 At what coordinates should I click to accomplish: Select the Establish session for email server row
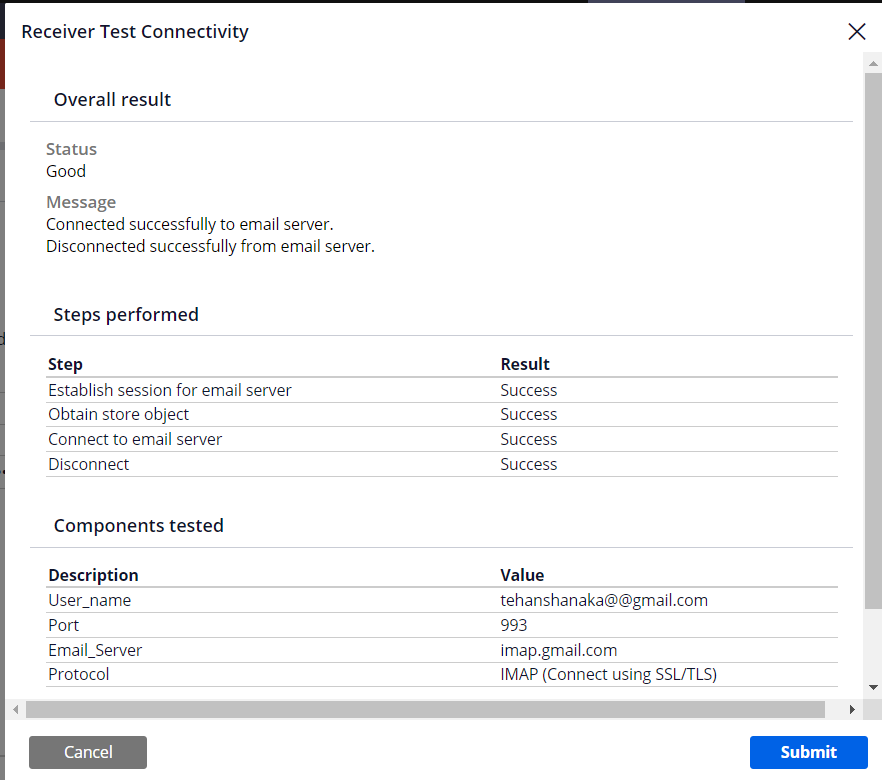click(x=170, y=390)
